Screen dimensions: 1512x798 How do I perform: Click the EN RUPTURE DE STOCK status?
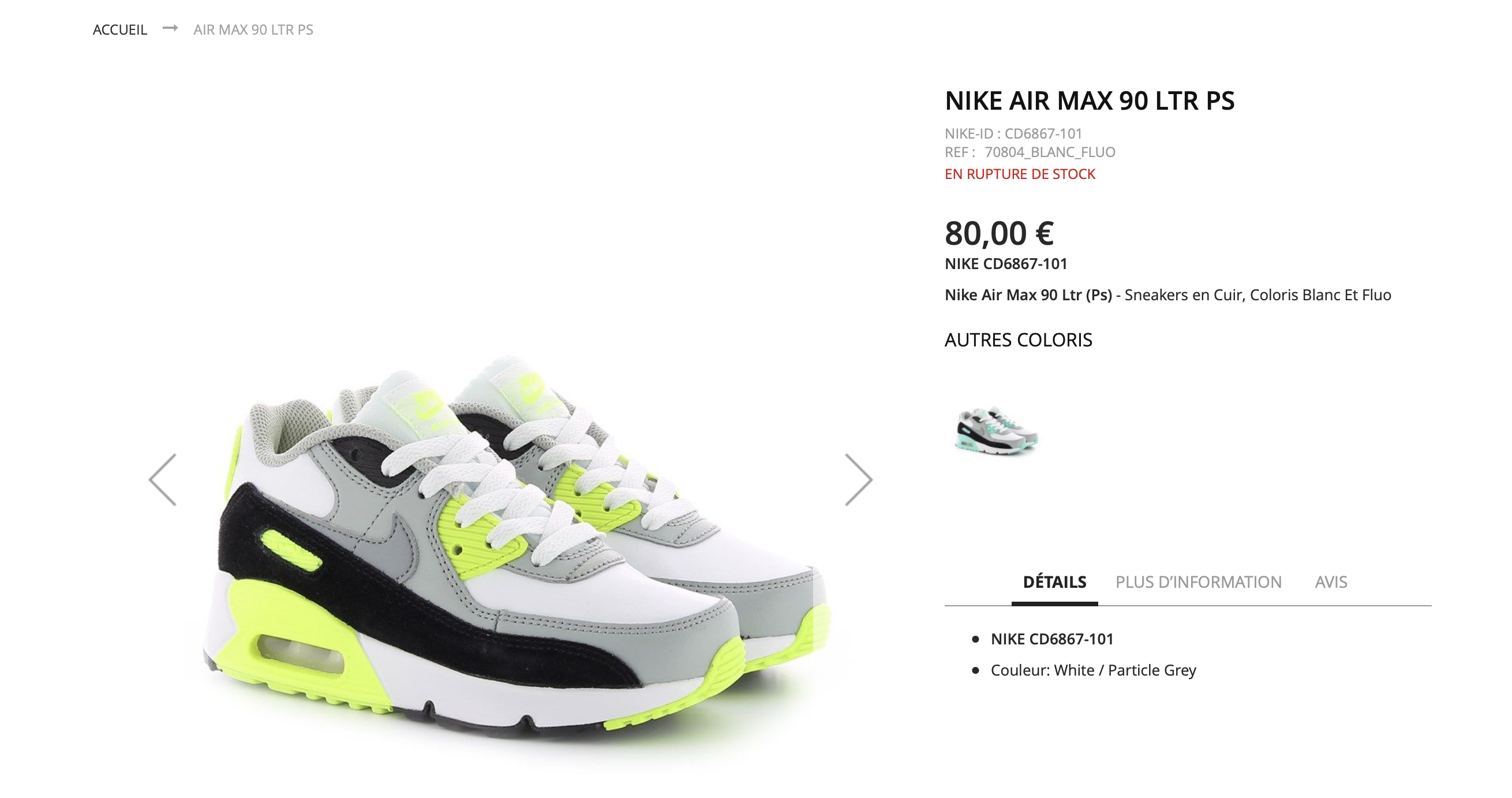pos(1020,174)
